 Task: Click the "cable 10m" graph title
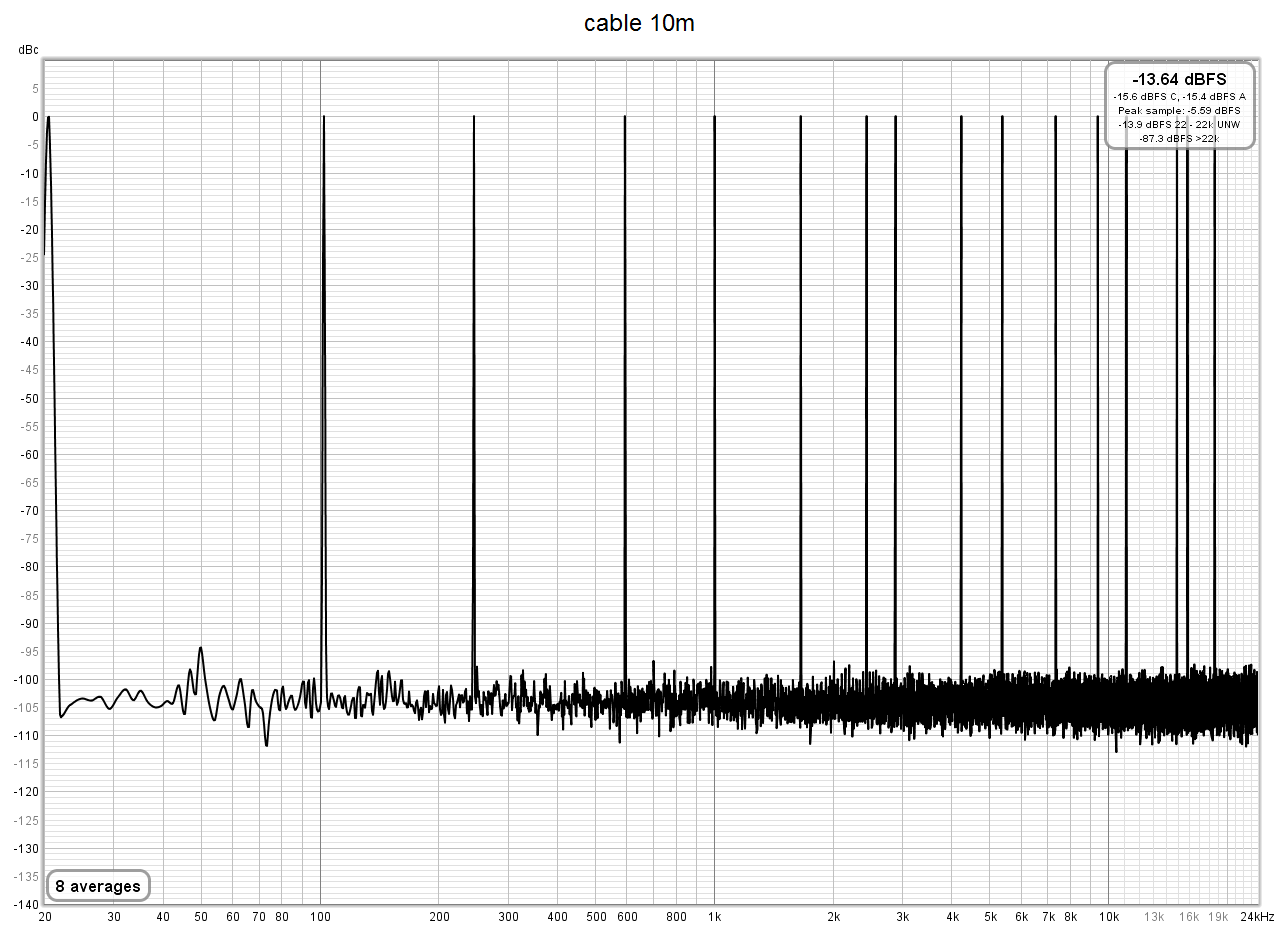point(639,24)
